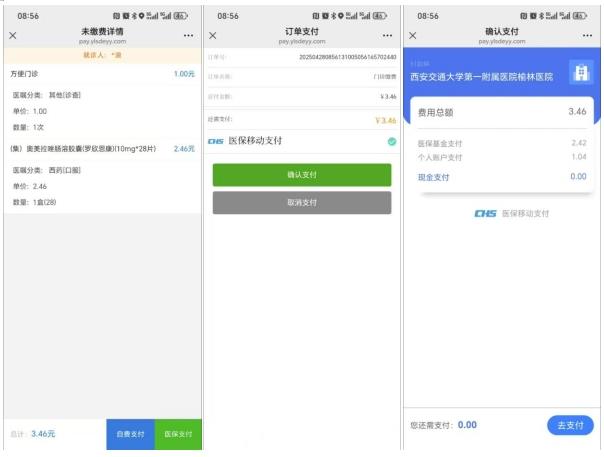Screen dimensions: 604x457
Task: Tap the 就诊人 patient banner
Action: (x=101, y=55)
